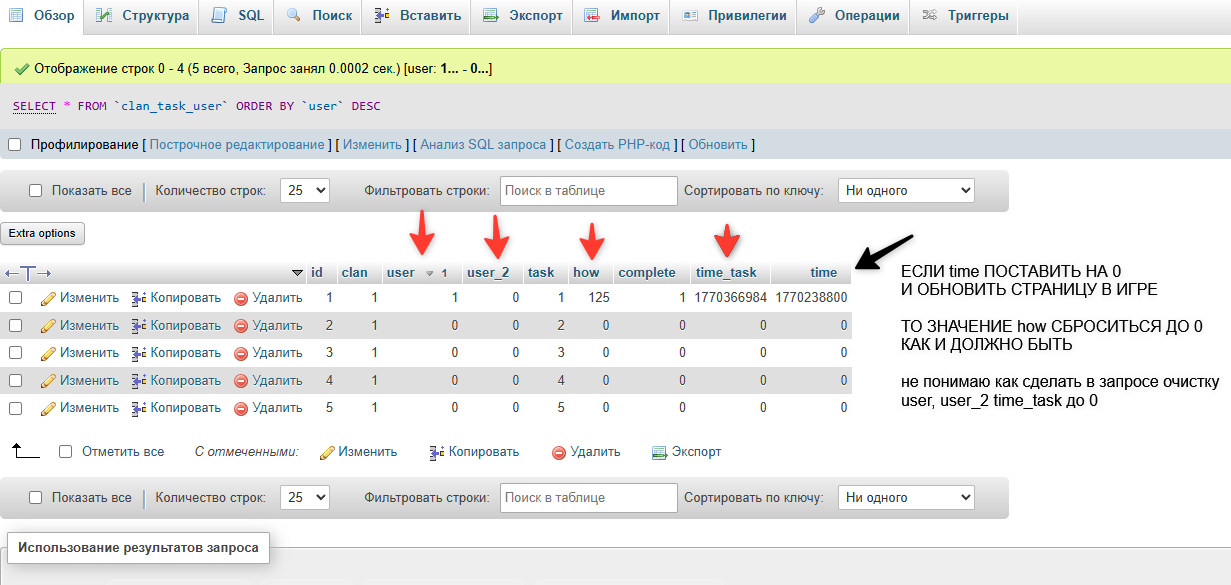
Task: Click the pencil Edit icon in row 1
Action: click(48, 298)
